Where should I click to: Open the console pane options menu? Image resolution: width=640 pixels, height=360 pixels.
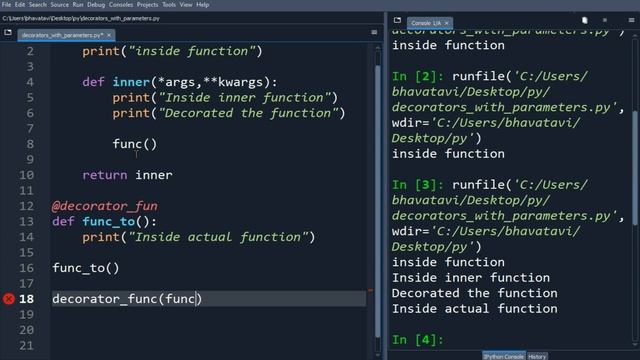(631, 20)
